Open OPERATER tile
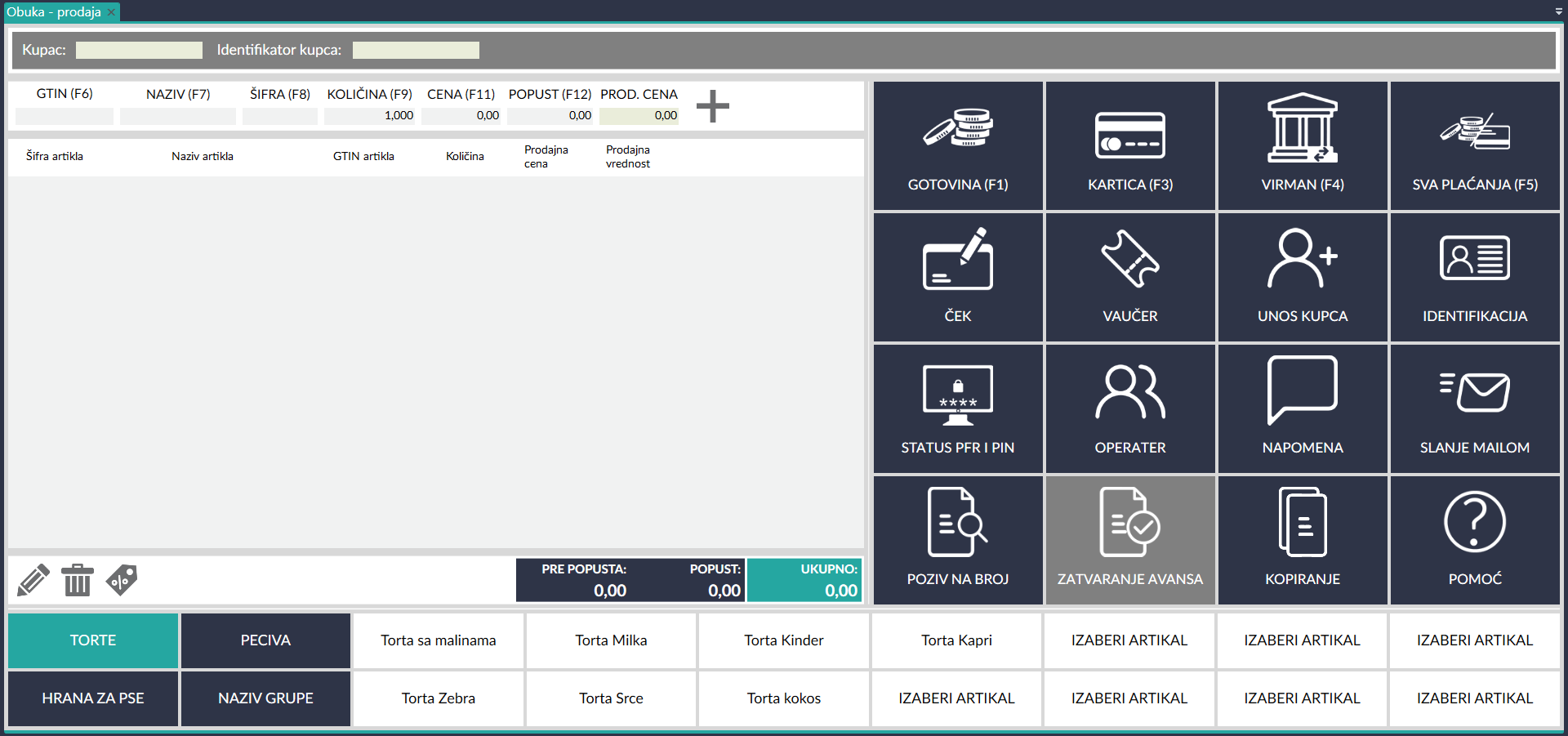1568x736 pixels. [1130, 408]
